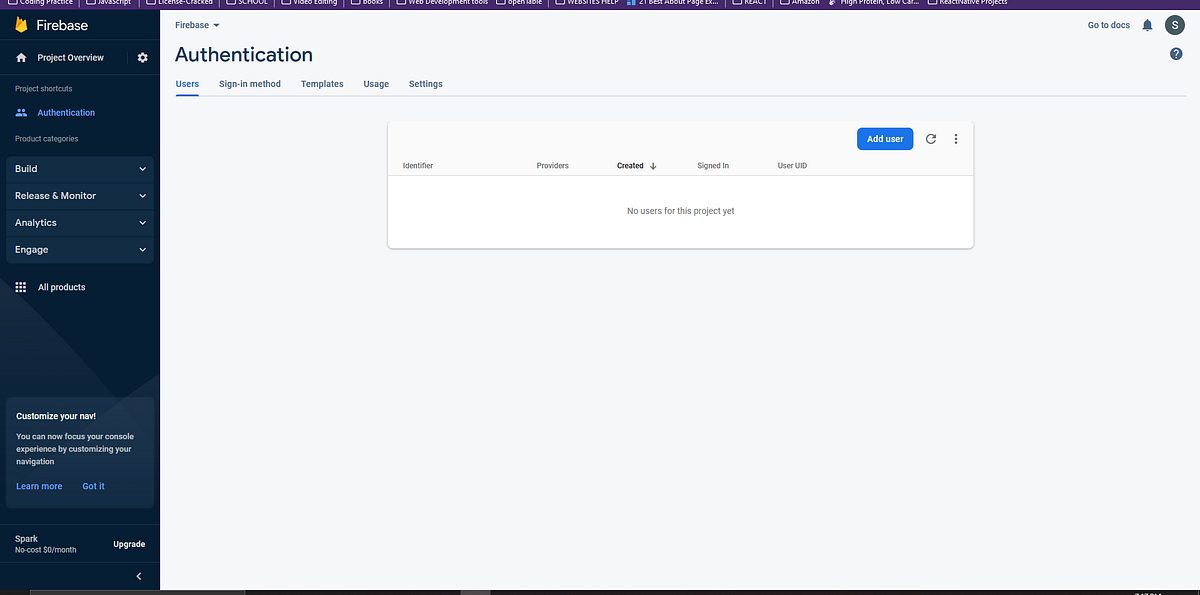Click the Add user button
The height and width of the screenshot is (595, 1200).
pyautogui.click(x=885, y=139)
